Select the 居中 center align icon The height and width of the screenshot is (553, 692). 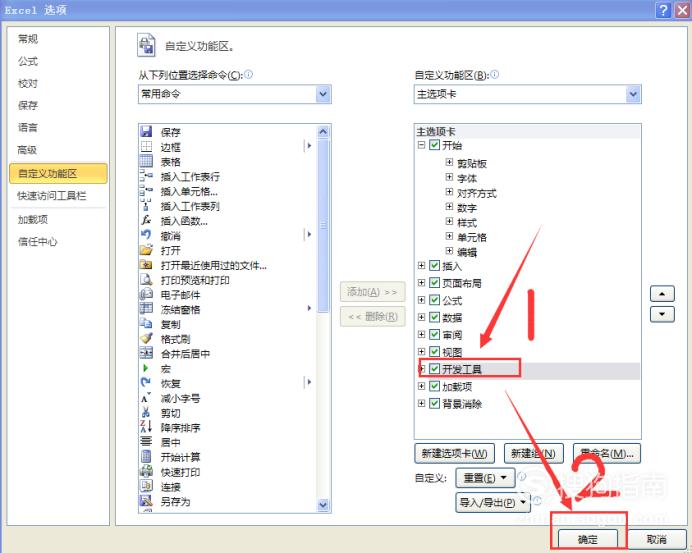(x=146, y=442)
